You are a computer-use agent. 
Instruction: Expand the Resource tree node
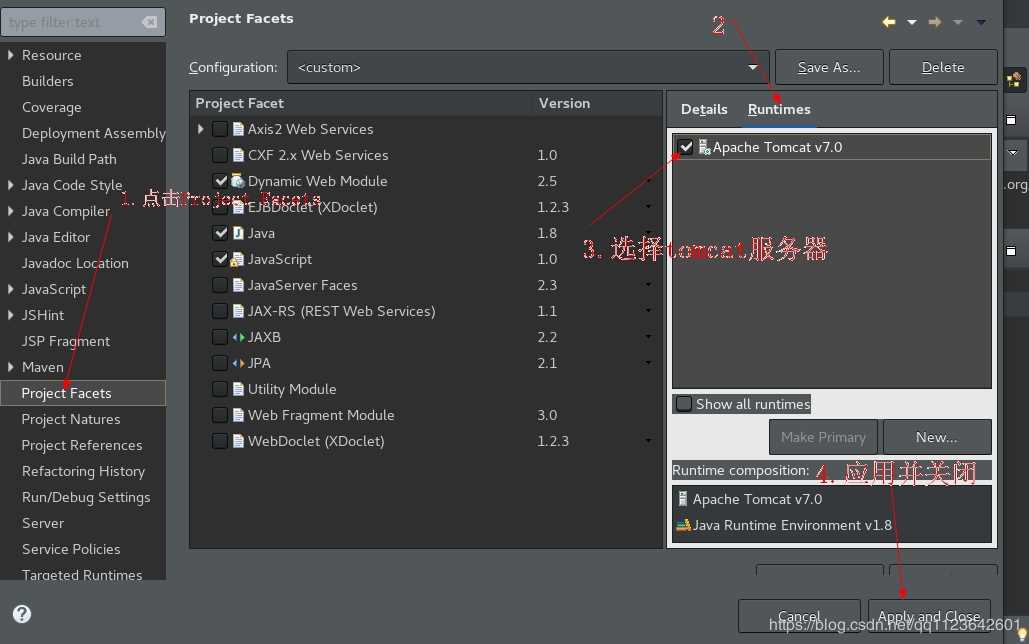(x=10, y=55)
